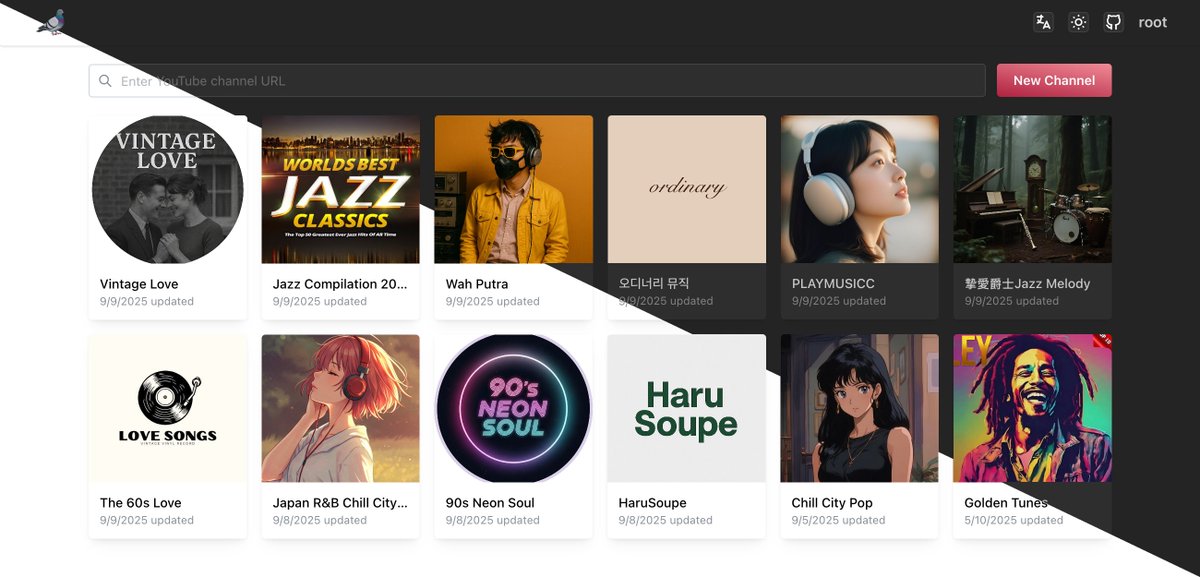The image size is (1200, 577).
Task: Click the pigeon logo icon
Action: click(x=50, y=22)
